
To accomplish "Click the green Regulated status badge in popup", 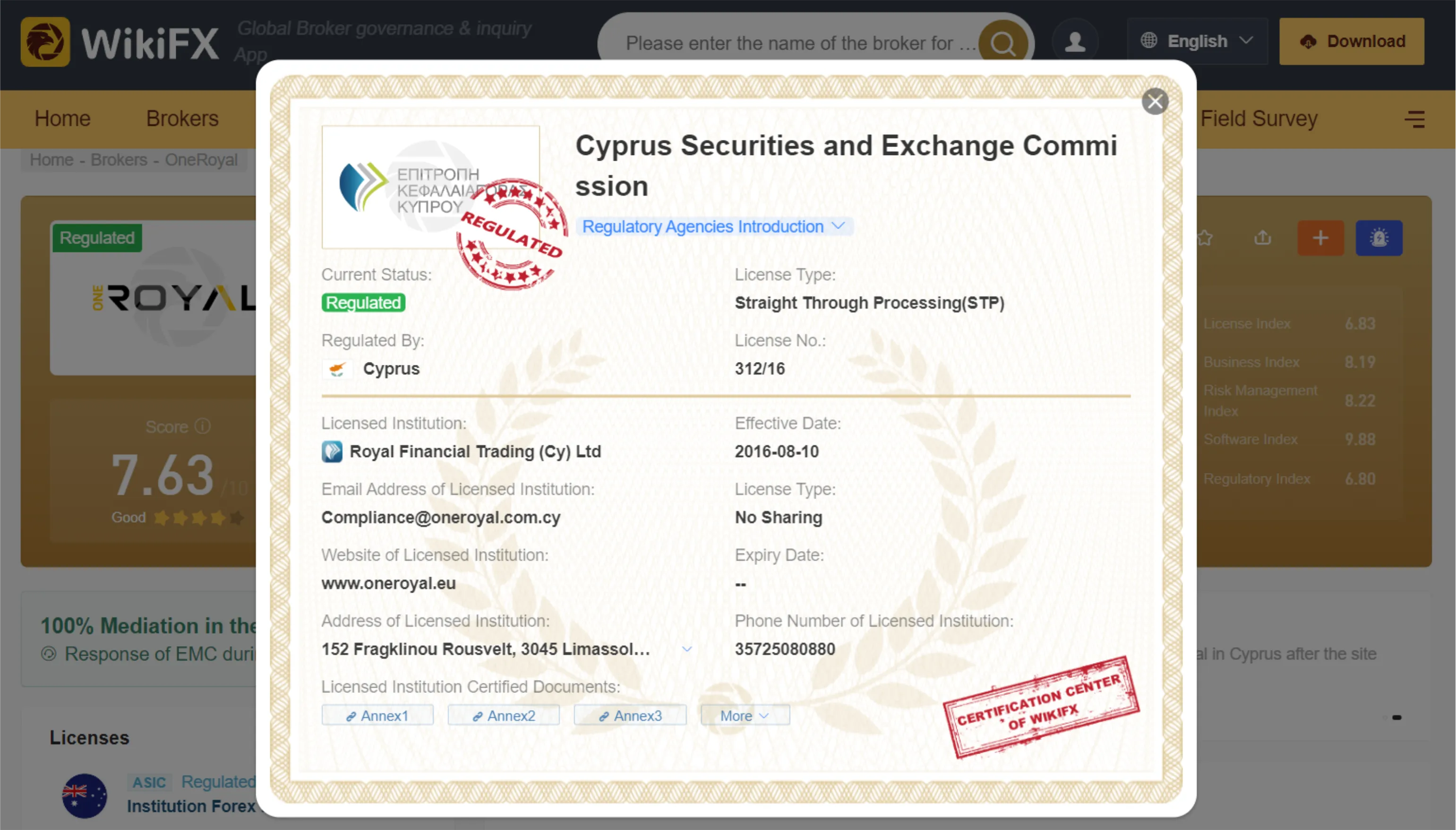I will pyautogui.click(x=363, y=303).
